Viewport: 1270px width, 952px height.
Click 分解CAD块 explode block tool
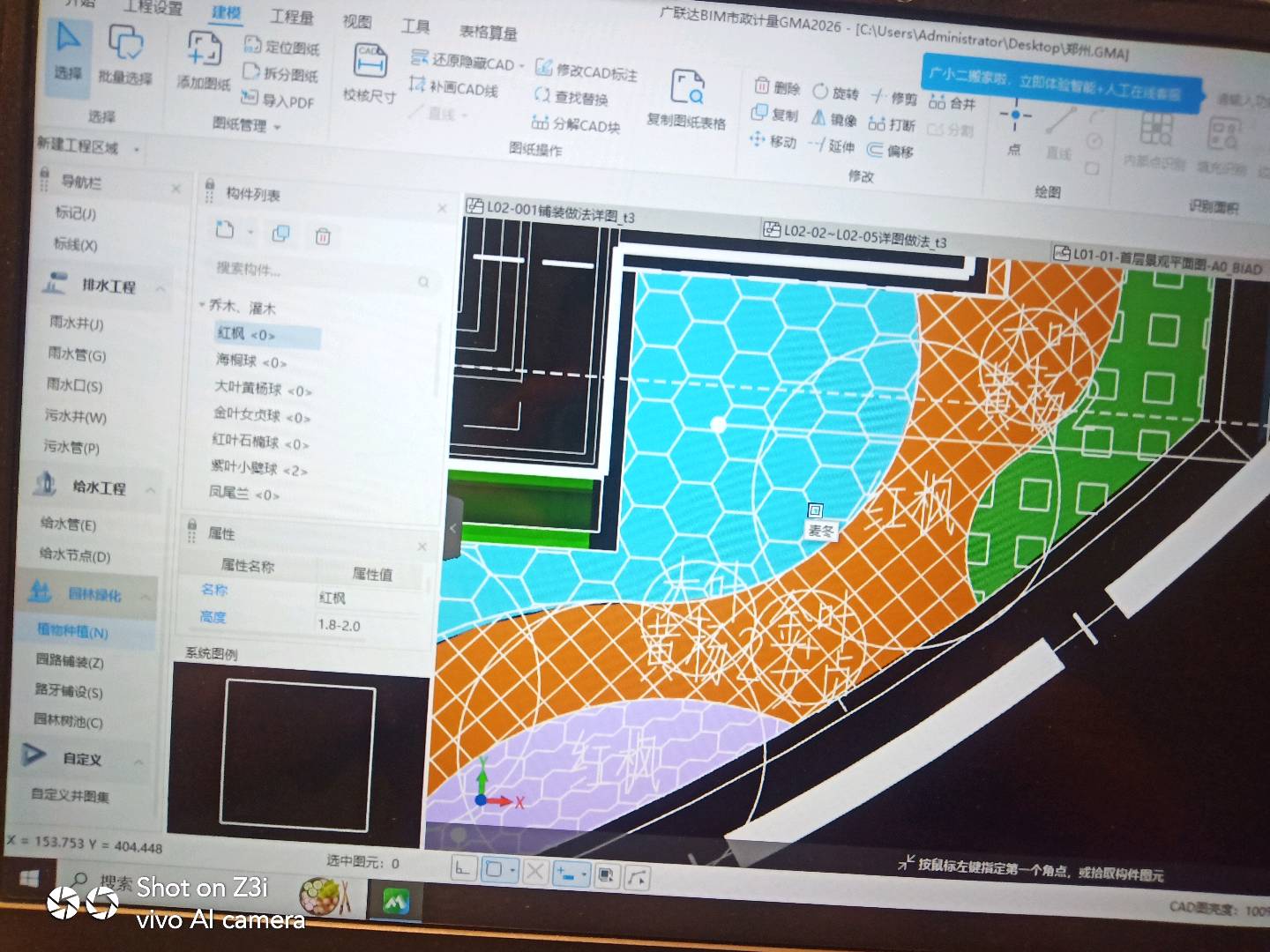coord(576,124)
